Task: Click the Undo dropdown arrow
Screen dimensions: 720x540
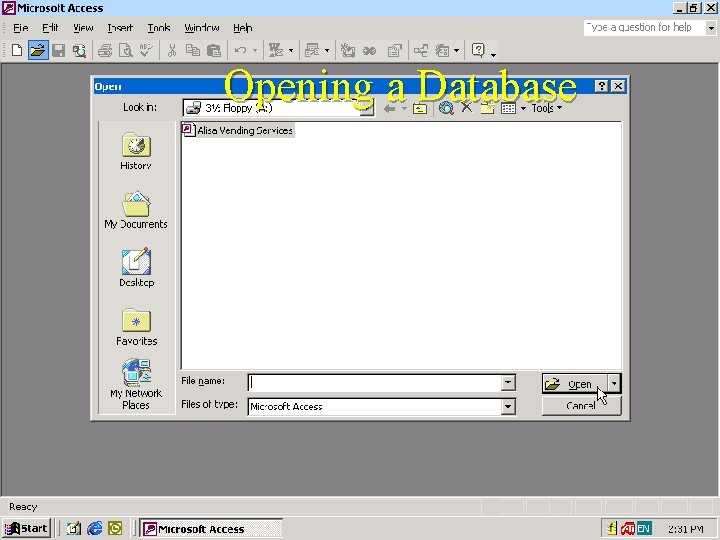Action: tap(255, 51)
